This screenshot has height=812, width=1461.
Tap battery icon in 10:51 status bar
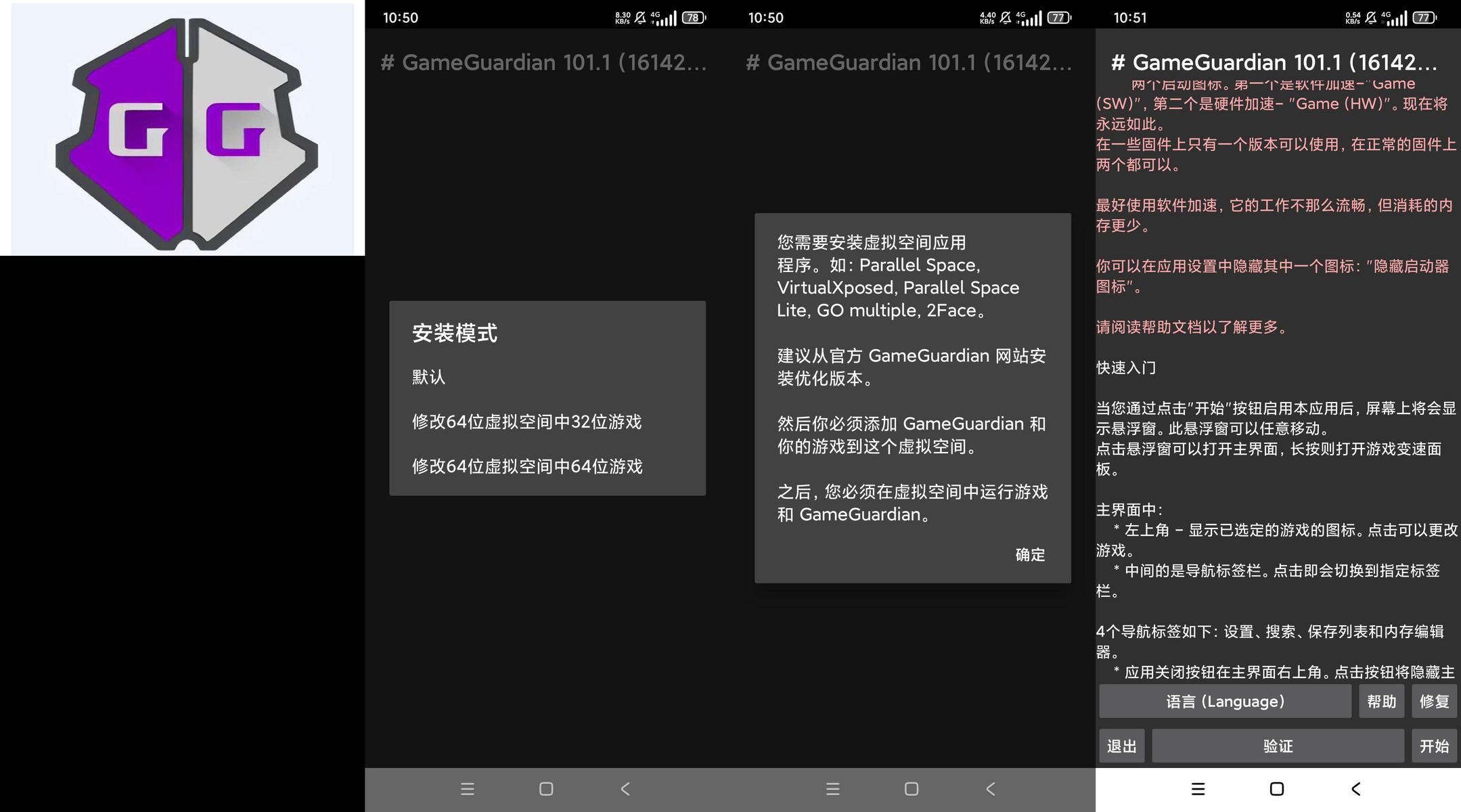click(1424, 18)
